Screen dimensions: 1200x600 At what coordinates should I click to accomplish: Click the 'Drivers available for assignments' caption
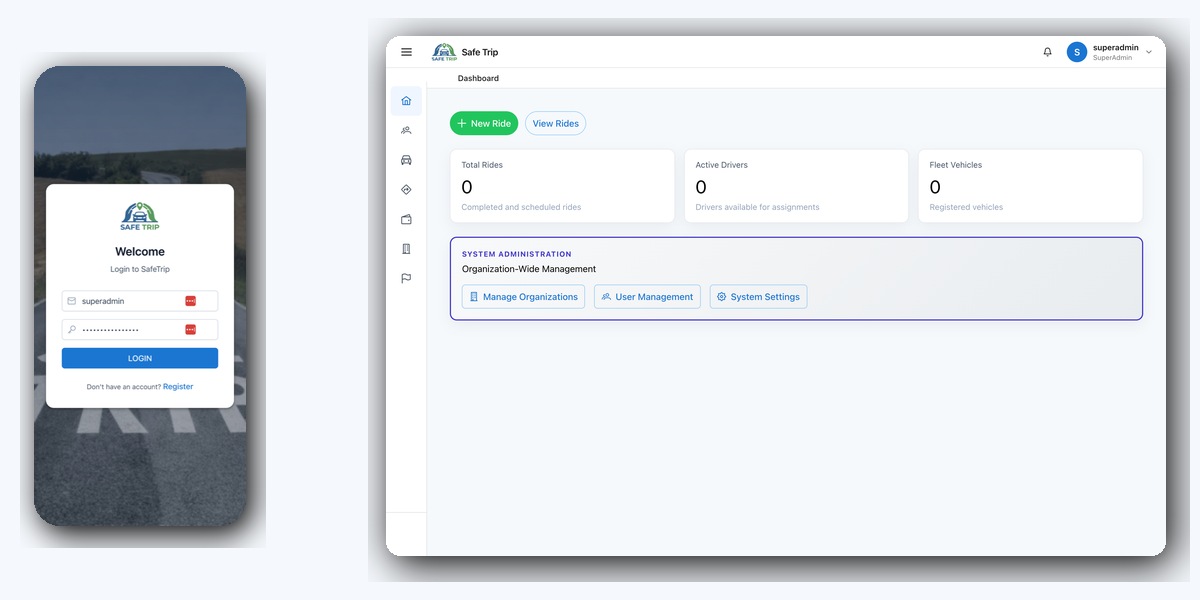tap(757, 207)
